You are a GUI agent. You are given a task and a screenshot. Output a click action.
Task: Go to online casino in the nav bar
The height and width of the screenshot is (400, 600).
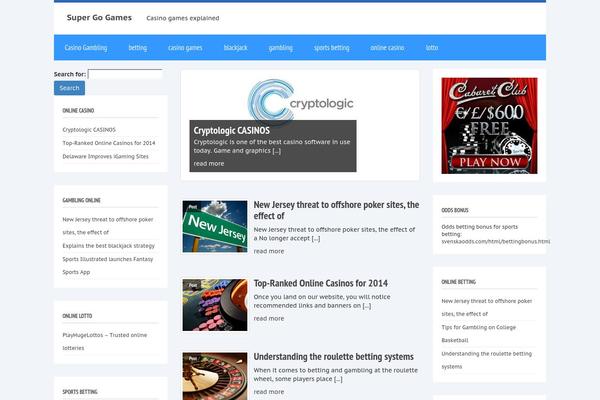[387, 47]
